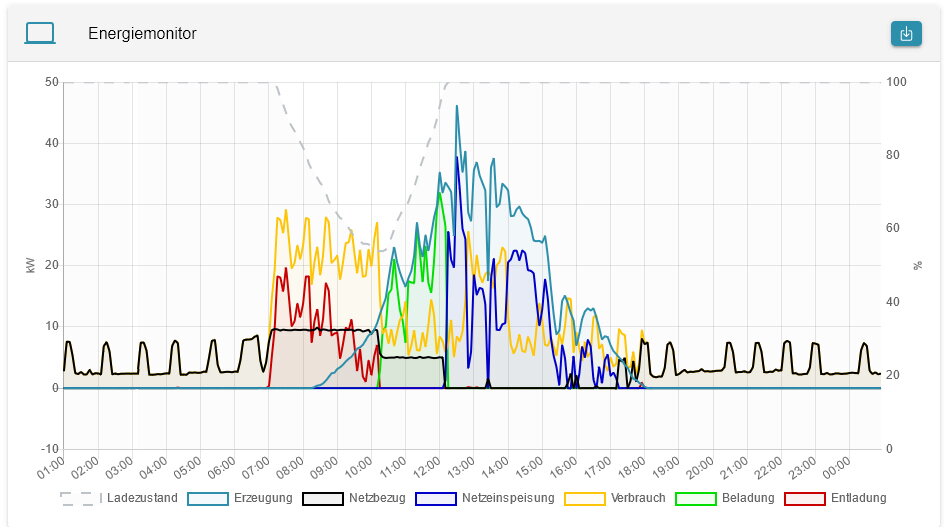Screen dimensions: 946x529
Task: Click the 50 value on kW axis
Action: click(x=52, y=82)
